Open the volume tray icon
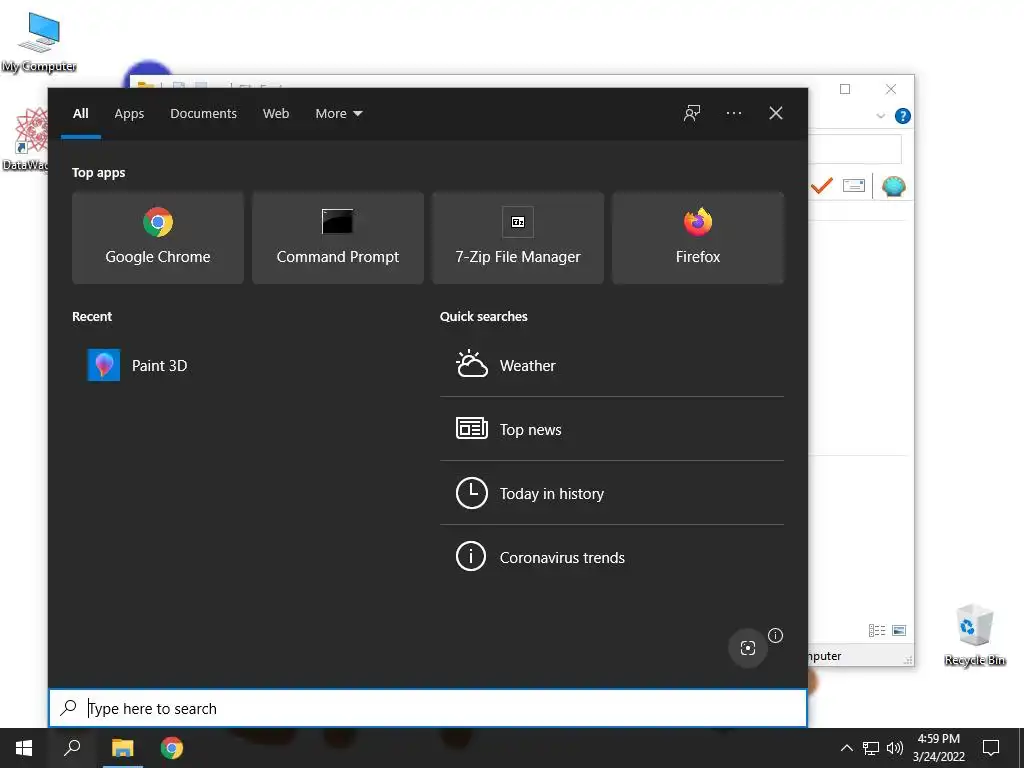The width and height of the screenshot is (1024, 768). [894, 748]
